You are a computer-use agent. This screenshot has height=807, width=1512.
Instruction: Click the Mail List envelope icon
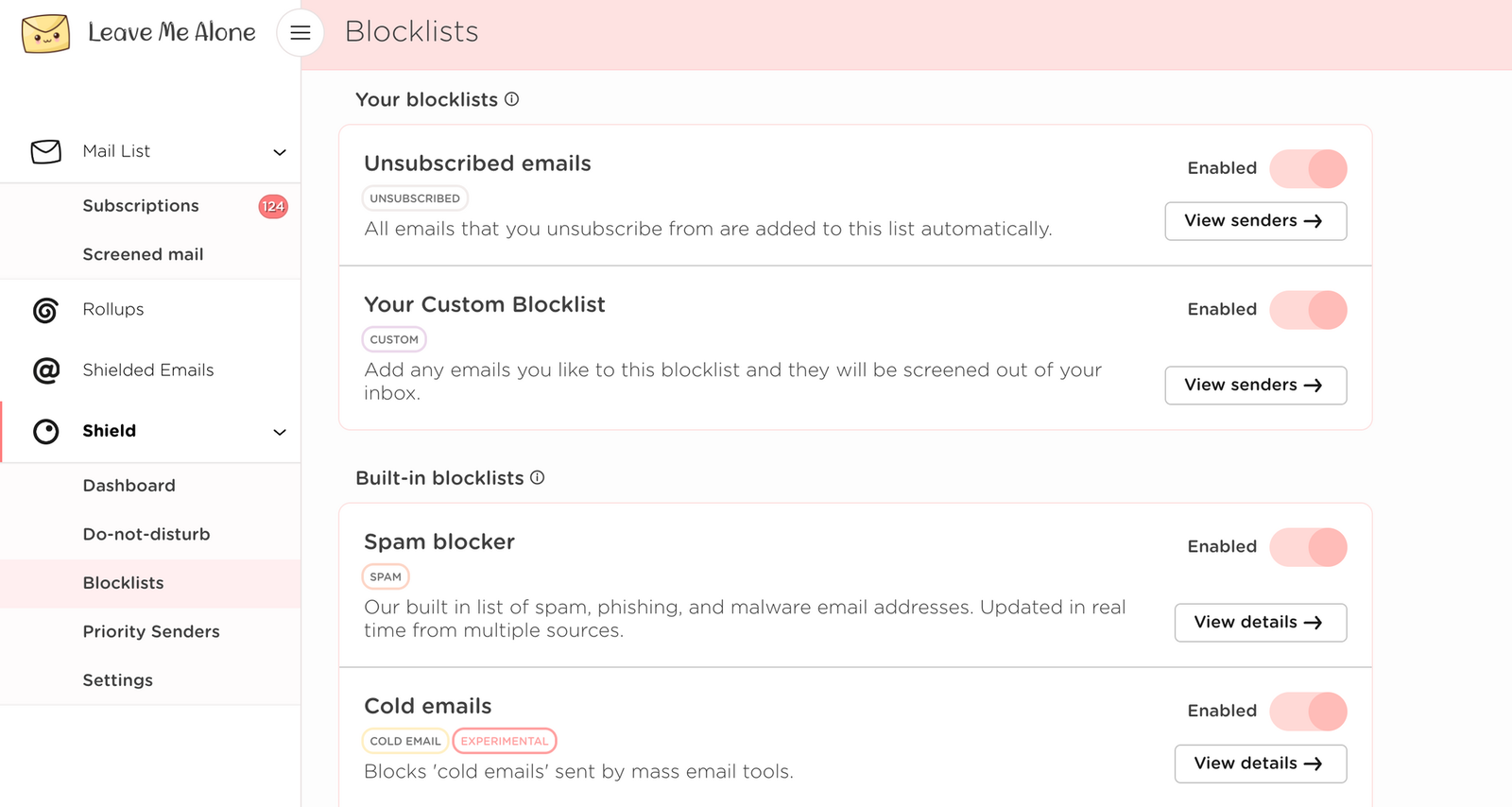[x=45, y=151]
